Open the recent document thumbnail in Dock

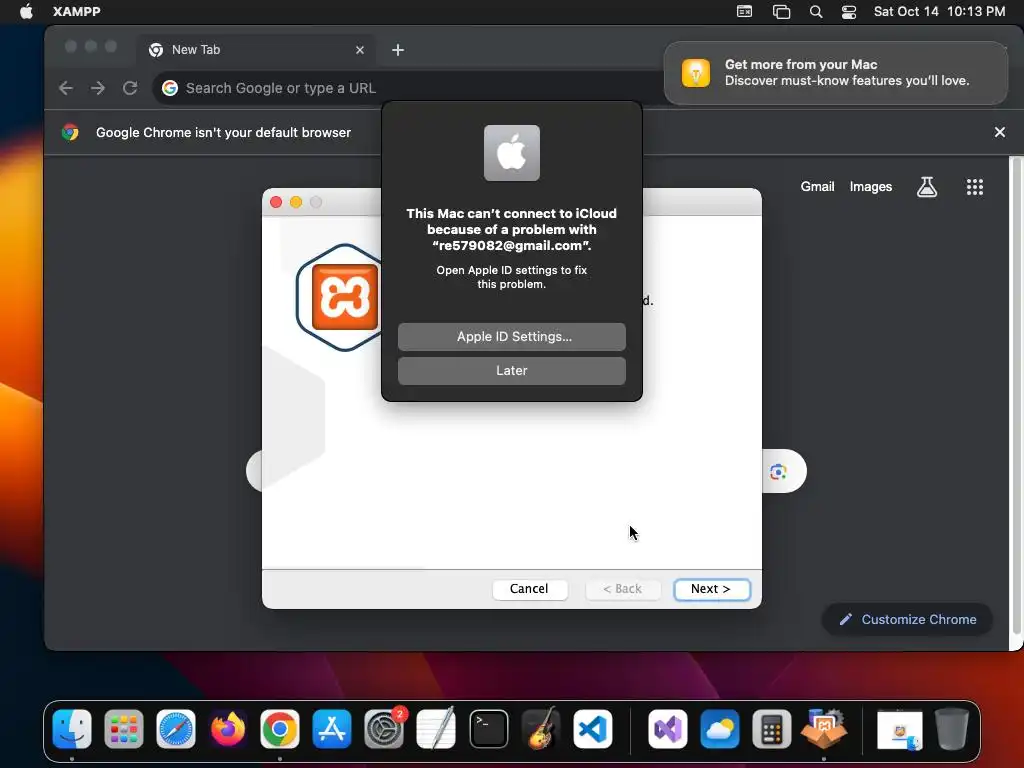click(x=899, y=730)
